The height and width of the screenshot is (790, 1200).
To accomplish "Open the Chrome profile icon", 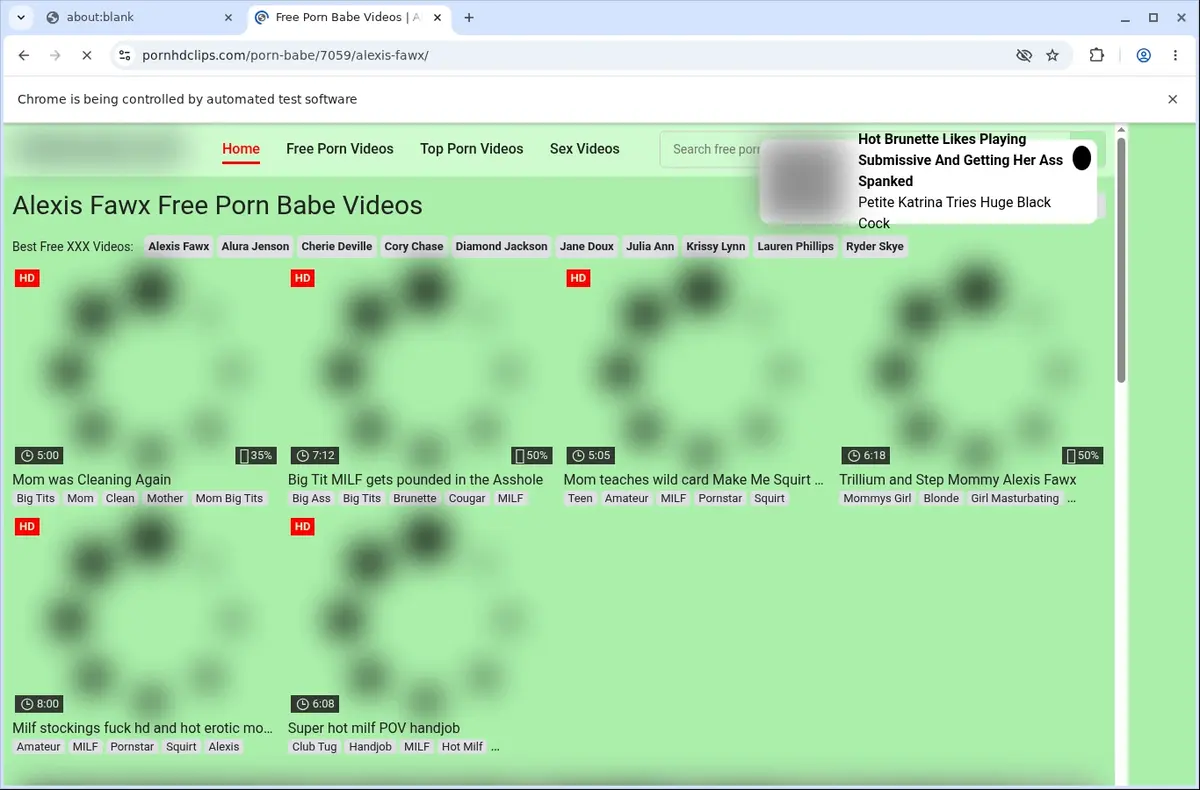I will (x=1143, y=56).
